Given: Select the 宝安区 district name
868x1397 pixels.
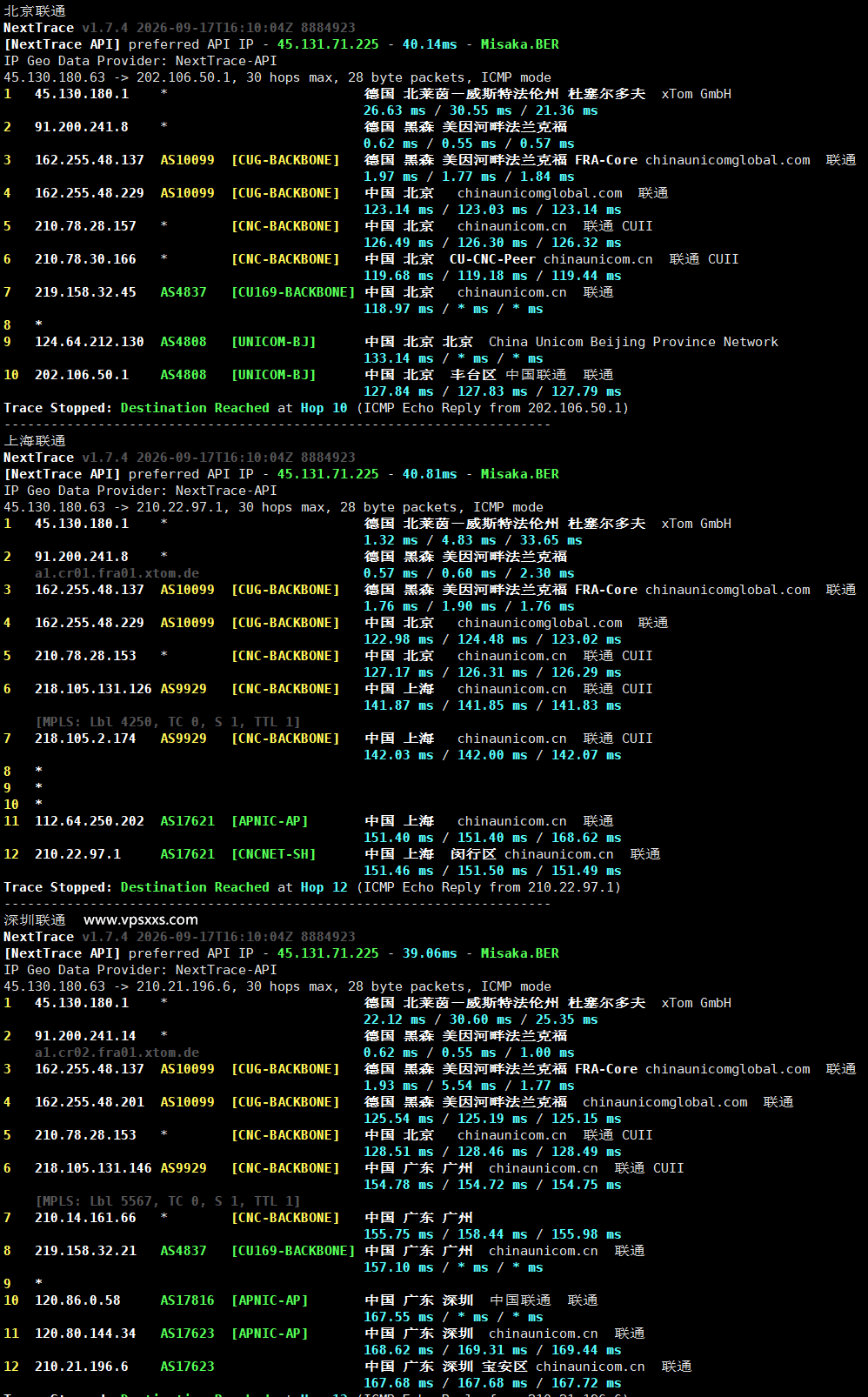Looking at the screenshot, I should 504,1367.
